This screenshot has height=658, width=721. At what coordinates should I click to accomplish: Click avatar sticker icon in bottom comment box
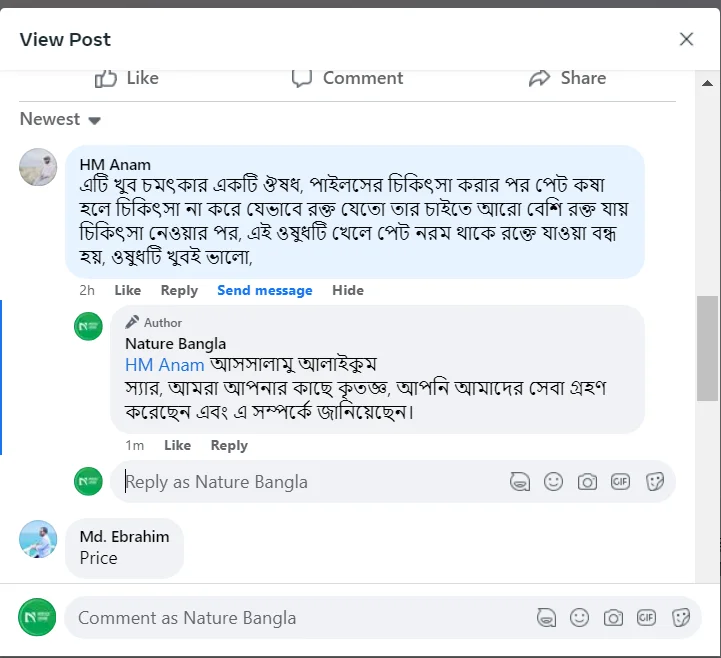545,618
